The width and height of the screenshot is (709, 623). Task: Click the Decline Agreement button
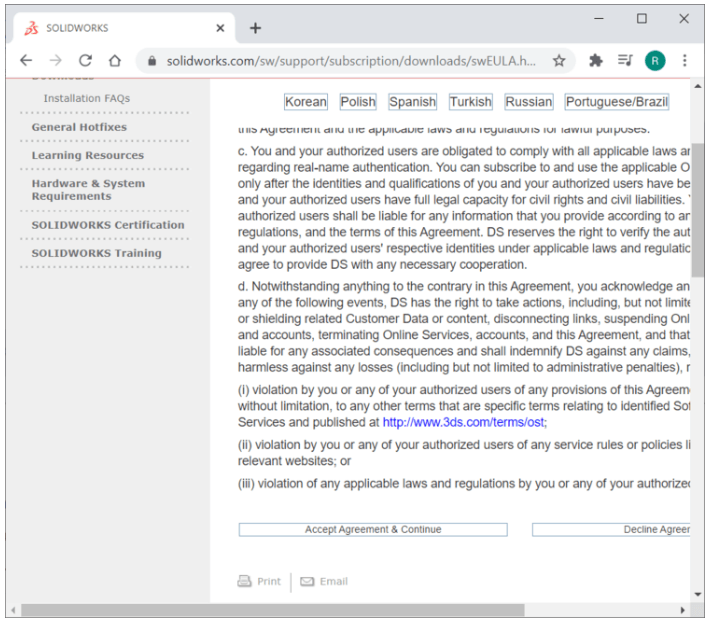[611, 529]
